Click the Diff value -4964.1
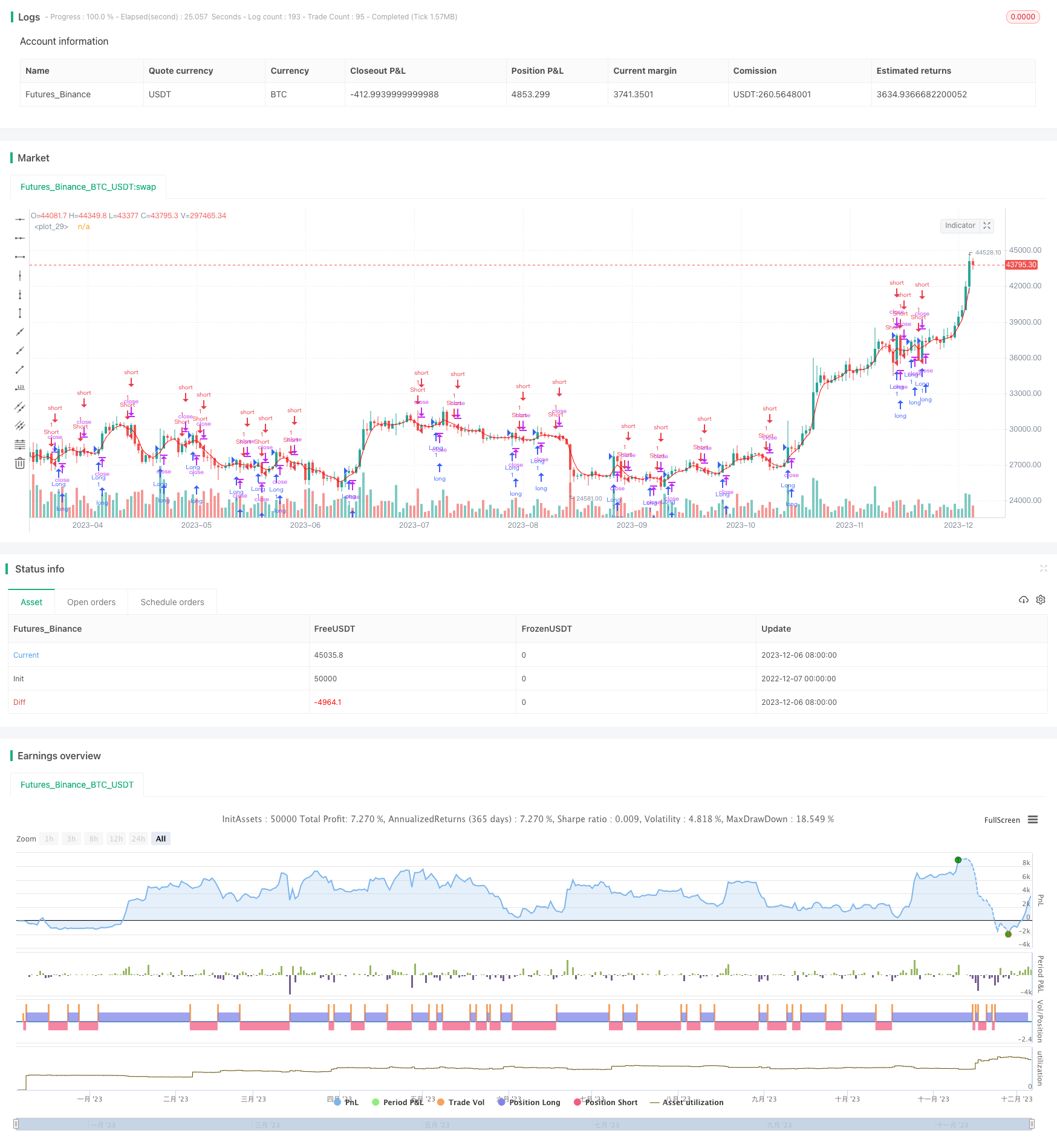Viewport: 1057px width, 1148px height. [x=328, y=702]
